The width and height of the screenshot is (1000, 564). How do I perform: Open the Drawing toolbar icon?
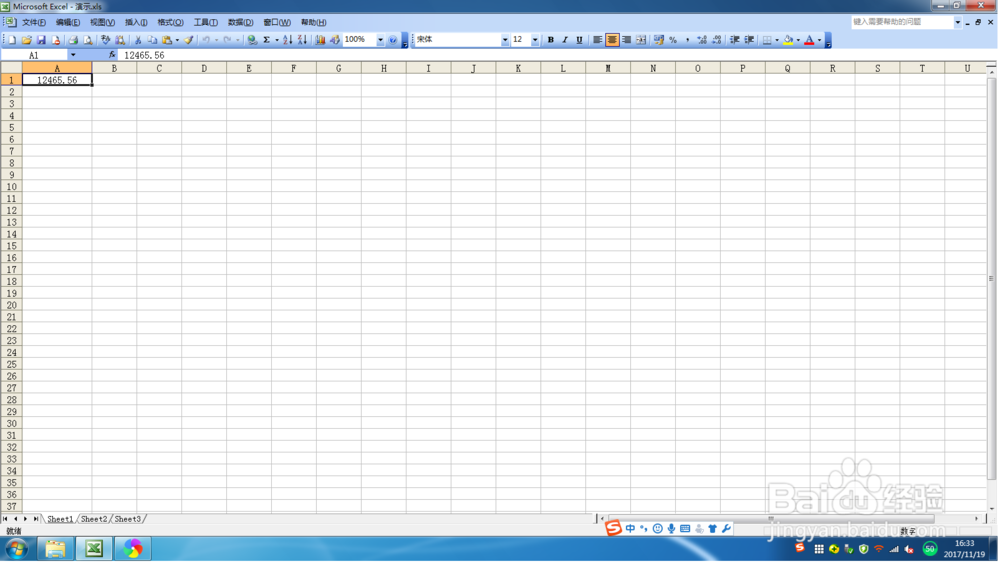click(335, 40)
